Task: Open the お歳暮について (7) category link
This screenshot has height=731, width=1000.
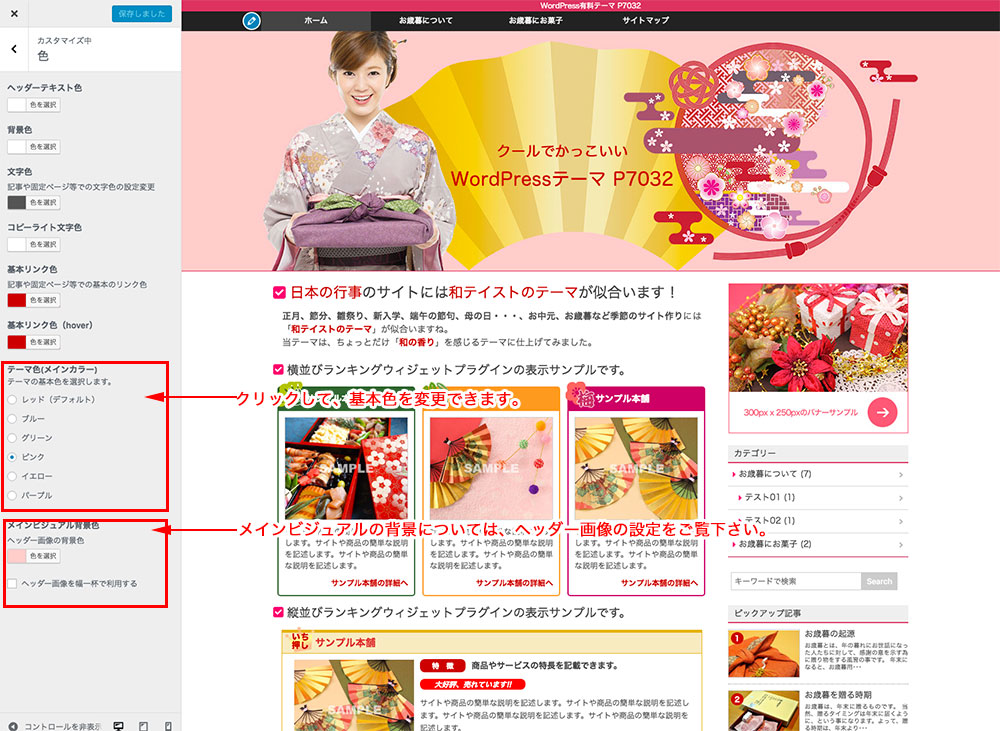Action: coord(774,474)
